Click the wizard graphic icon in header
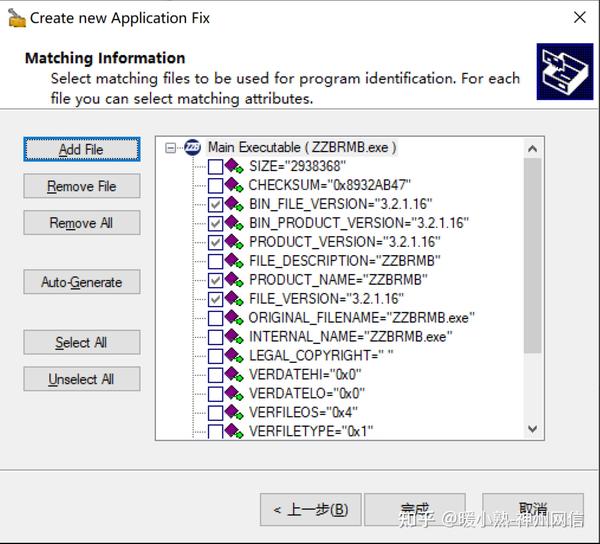Viewport: 600px width, 544px height. pyautogui.click(x=565, y=72)
